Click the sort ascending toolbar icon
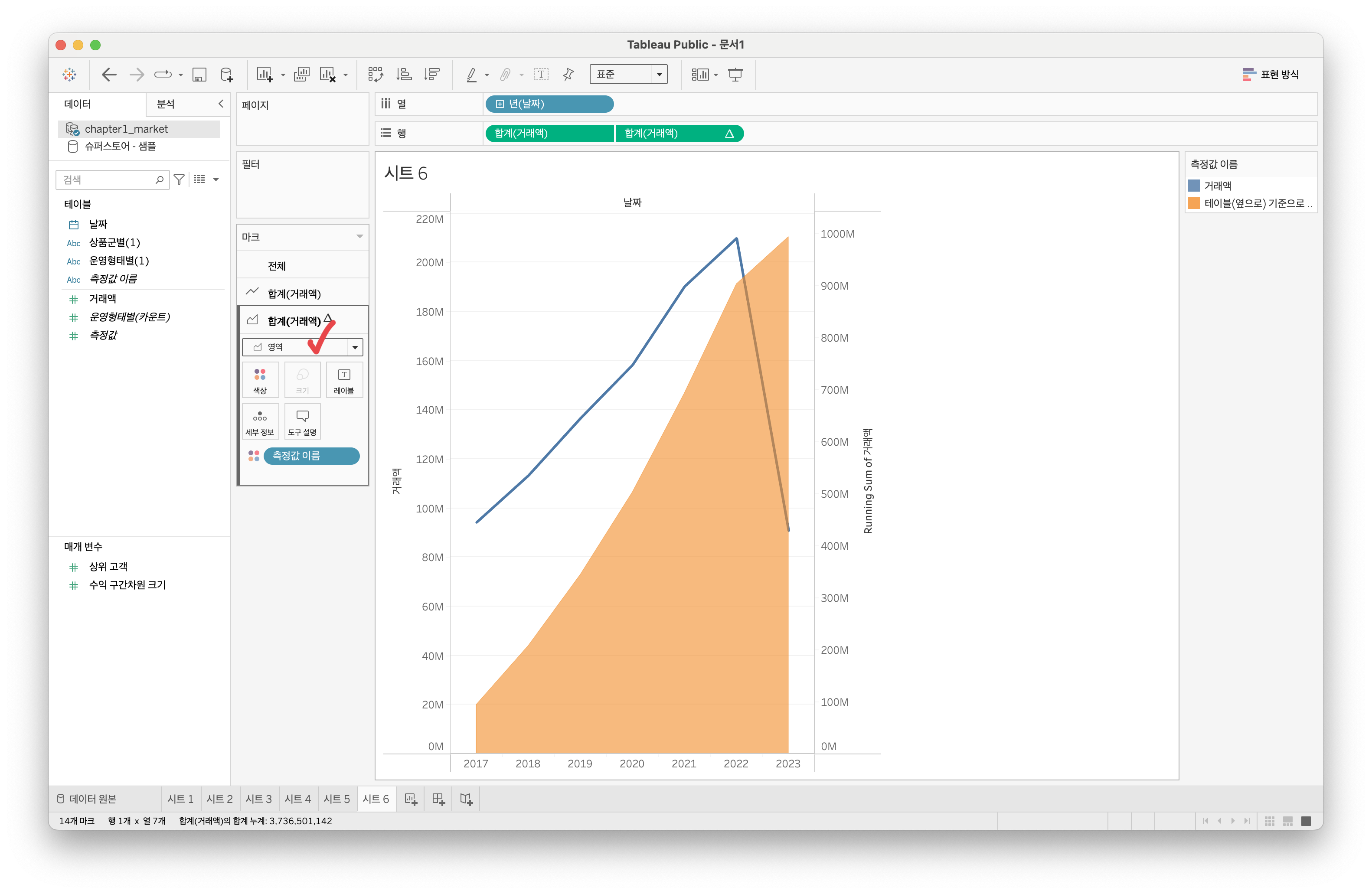Screen dimensions: 1372x894 (404, 75)
